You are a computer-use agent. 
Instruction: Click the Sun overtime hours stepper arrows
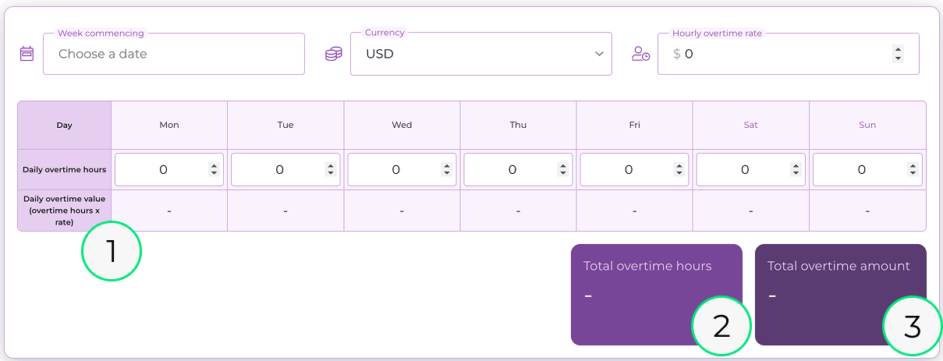912,170
